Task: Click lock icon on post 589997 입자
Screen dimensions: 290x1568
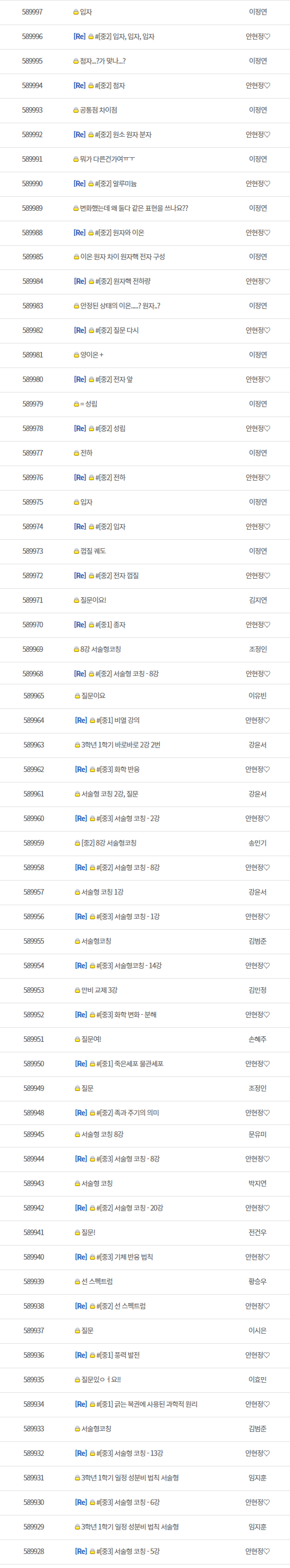Action: pos(76,12)
